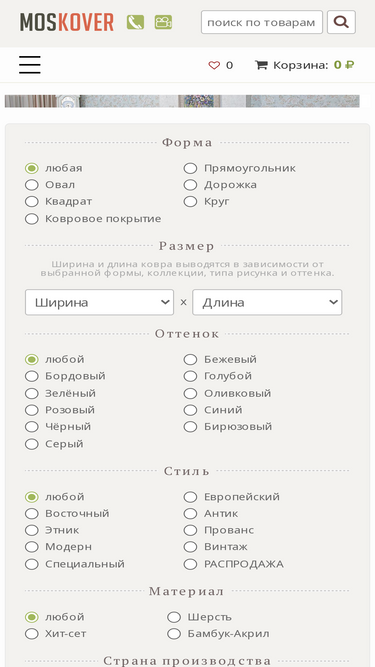This screenshot has width=375, height=667.
Task: Click the MOSKOVER logo
Action: click(x=67, y=22)
